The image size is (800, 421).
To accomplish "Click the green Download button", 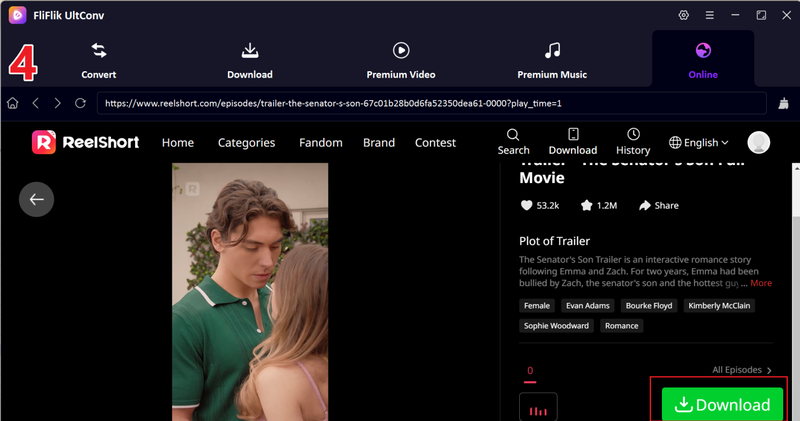I will click(722, 404).
